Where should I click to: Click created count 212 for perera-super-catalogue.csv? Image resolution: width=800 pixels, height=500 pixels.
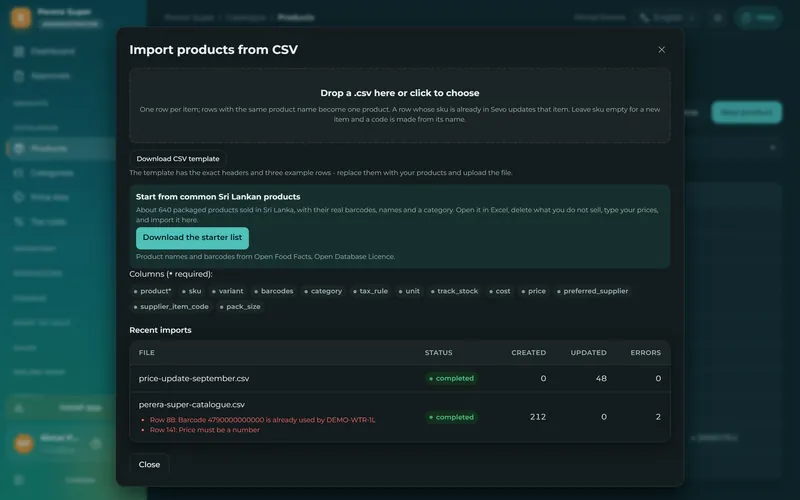click(538, 417)
